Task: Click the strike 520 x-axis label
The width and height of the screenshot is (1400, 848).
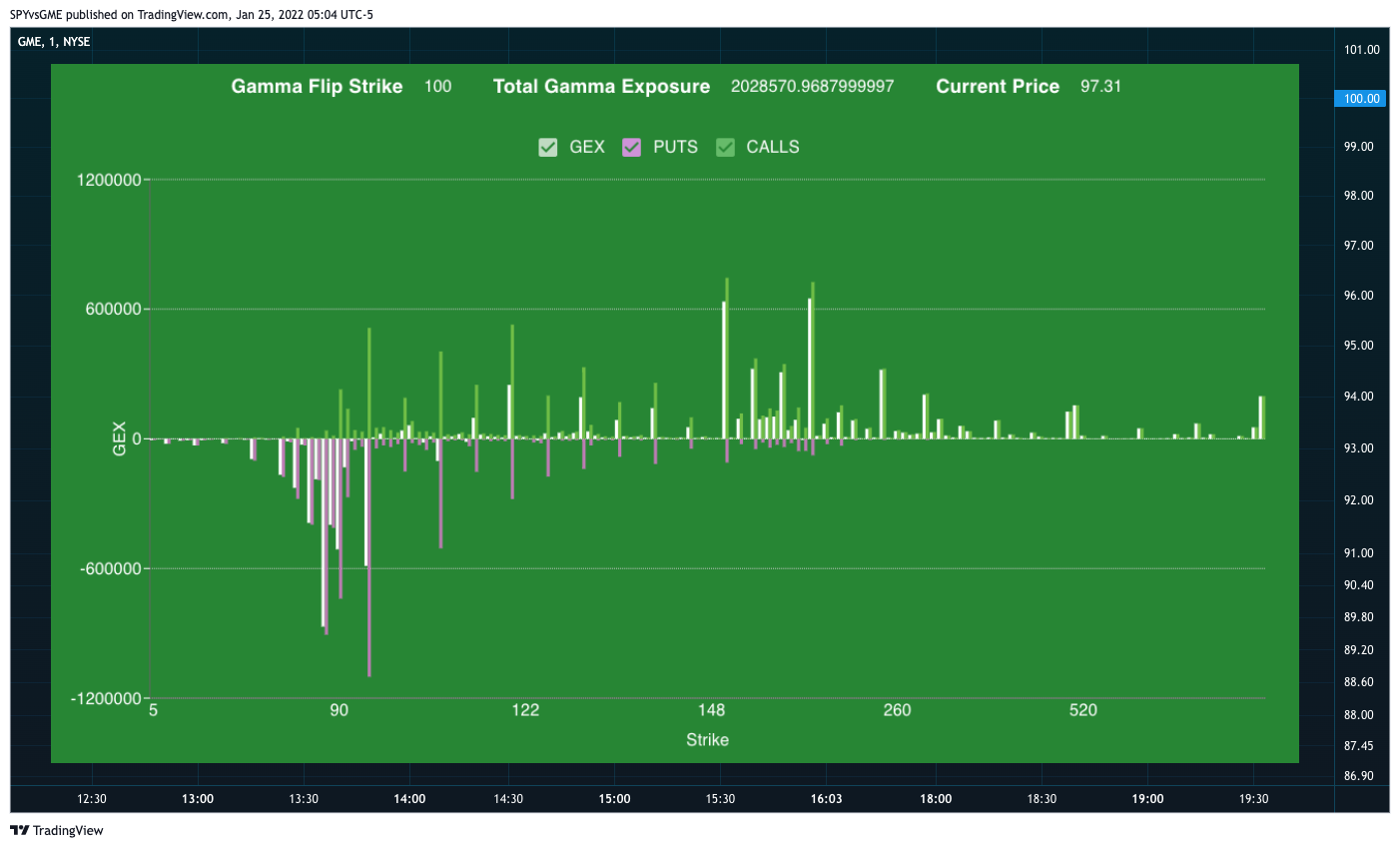Action: point(1082,710)
